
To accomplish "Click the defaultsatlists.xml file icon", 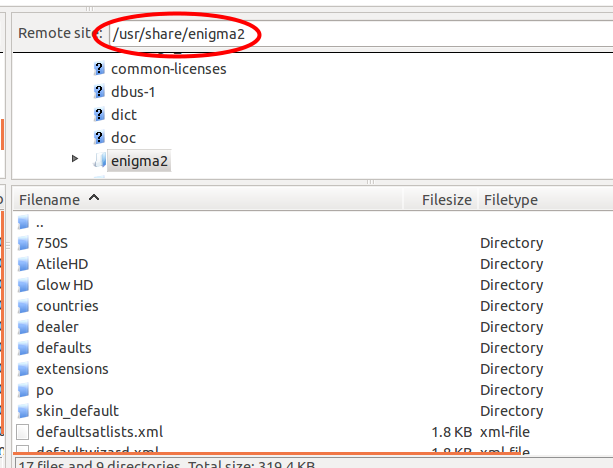I will [23, 432].
